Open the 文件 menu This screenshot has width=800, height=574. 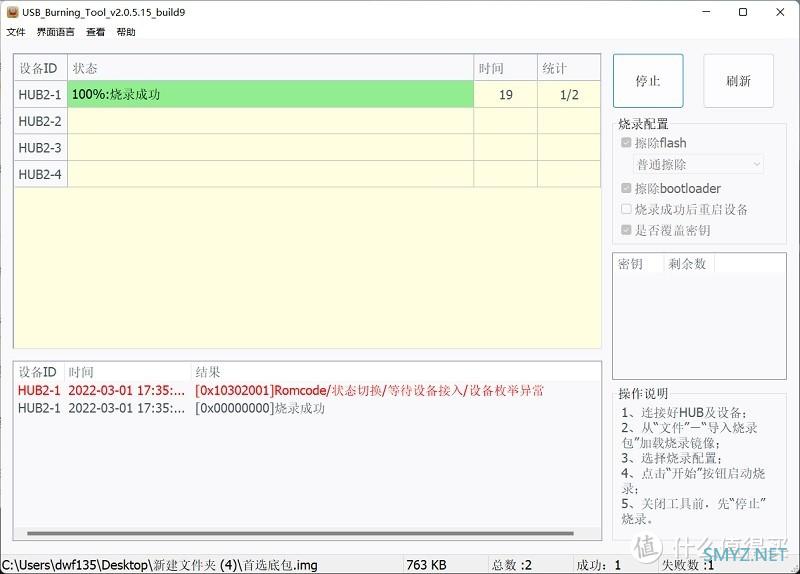click(x=16, y=32)
